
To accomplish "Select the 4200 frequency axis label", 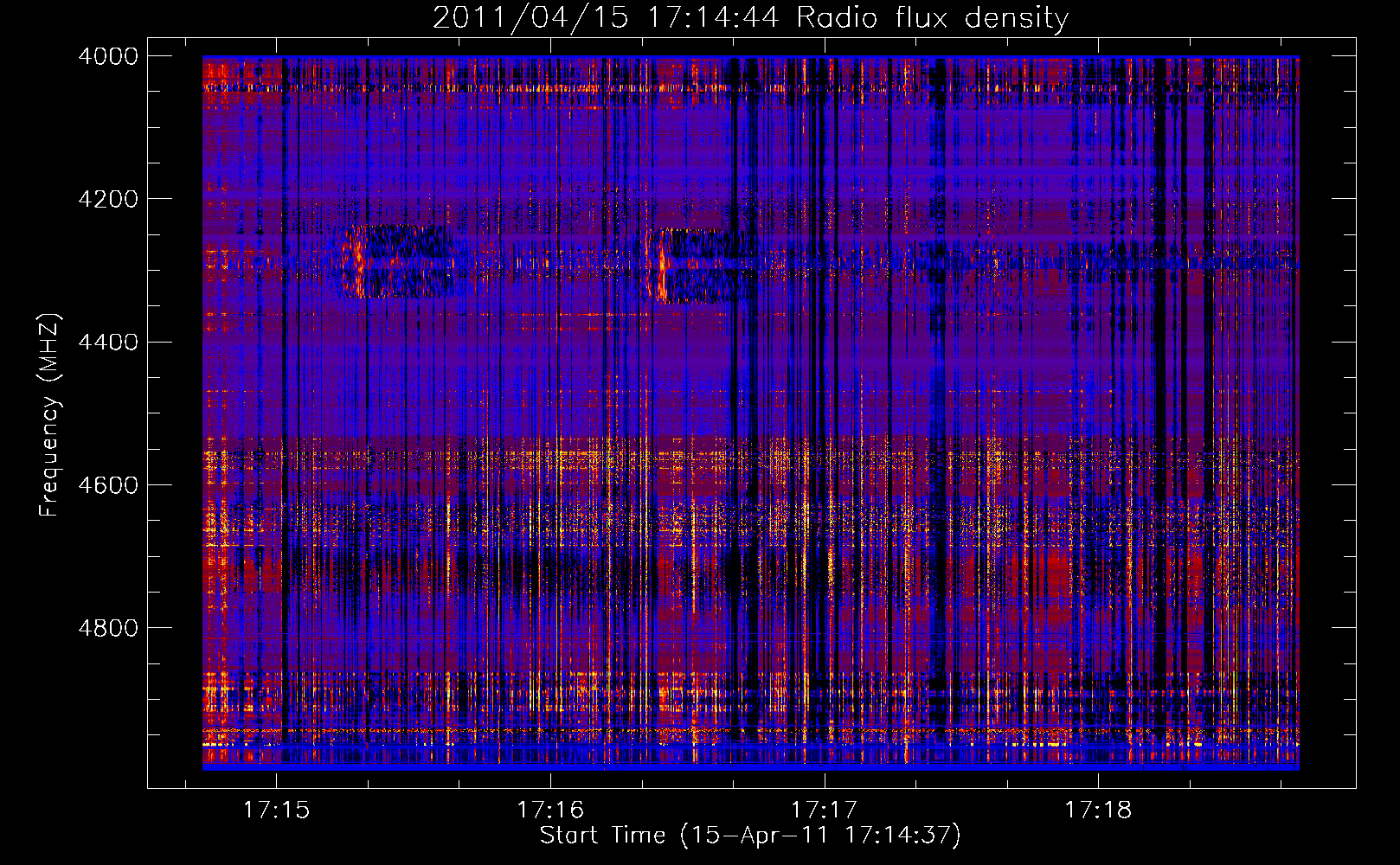I will click(108, 199).
